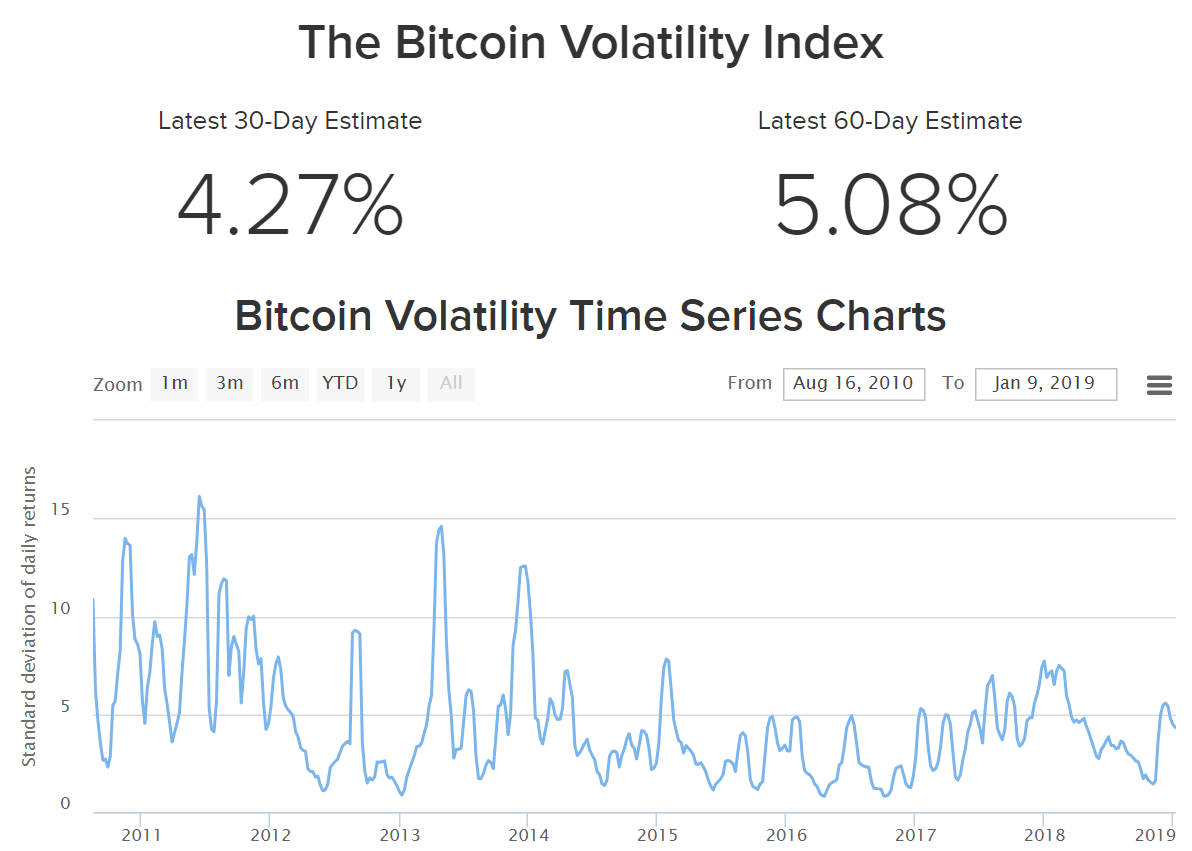1192x851 pixels.
Task: Select the 1y zoom range
Action: 396,383
